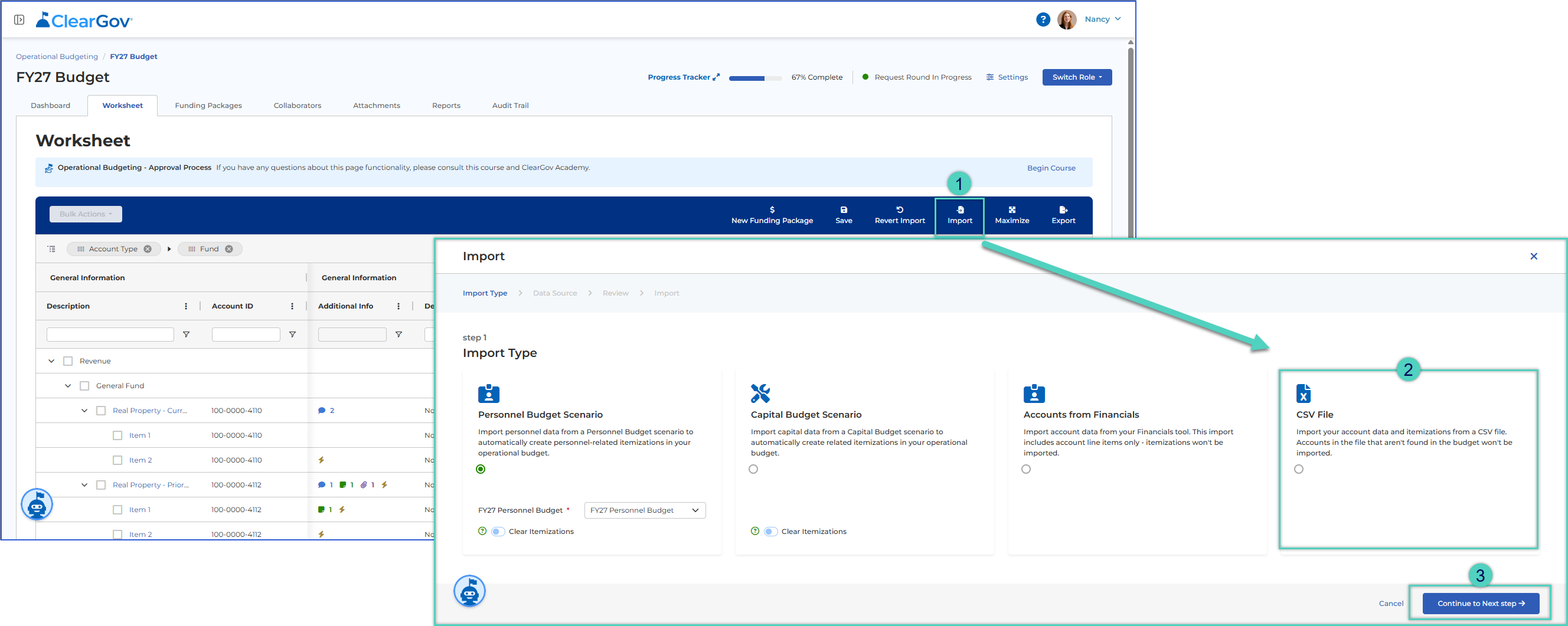Viewport: 1568px width, 626px height.
Task: Select the CSV File radio button
Action: tap(1298, 469)
